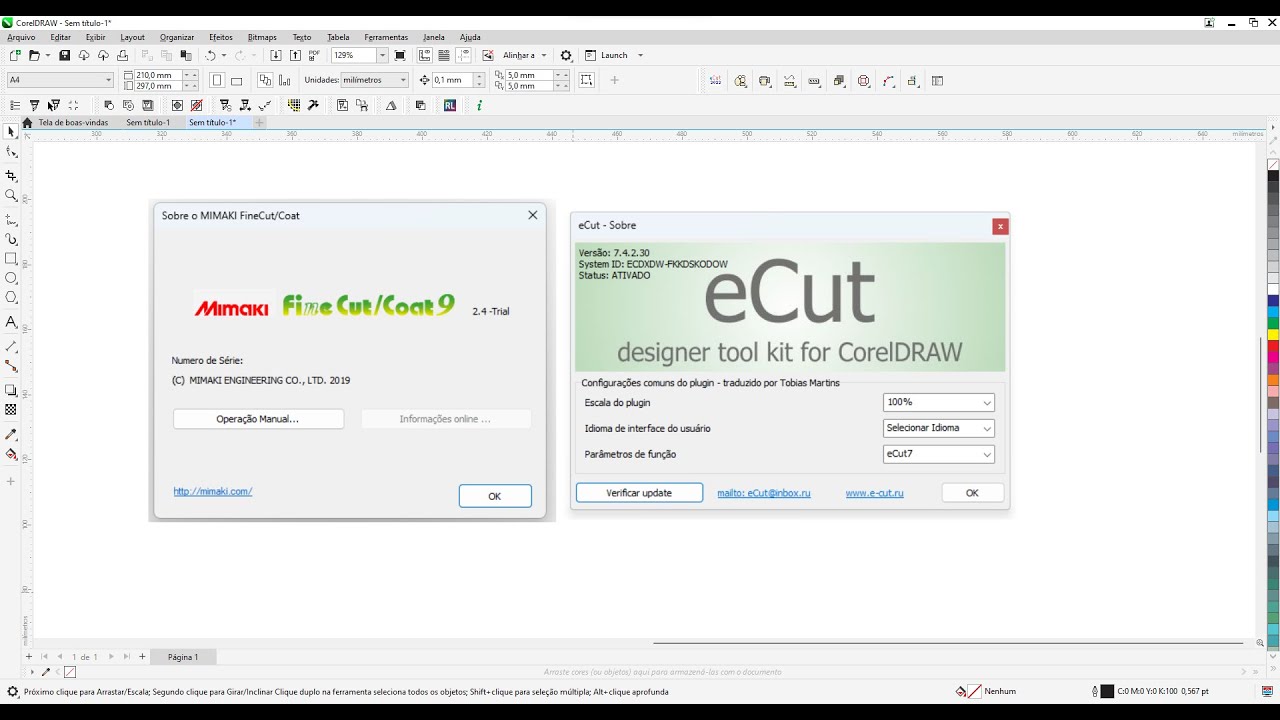The height and width of the screenshot is (720, 1280).
Task: Choose the Color Eyedropper tool
Action: click(11, 434)
